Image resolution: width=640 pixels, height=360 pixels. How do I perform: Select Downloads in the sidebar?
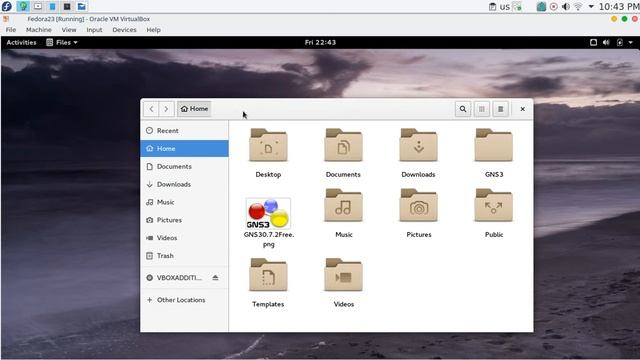184,184
